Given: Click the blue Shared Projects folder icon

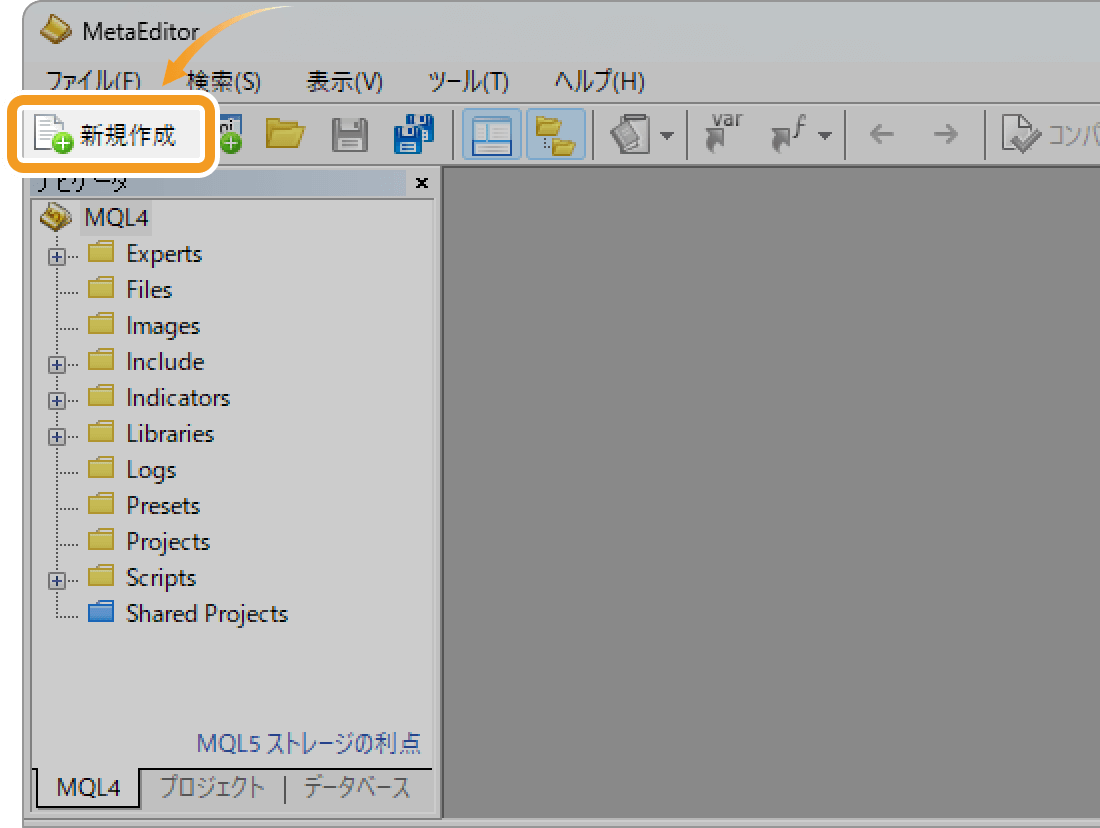Looking at the screenshot, I should coord(101,611).
